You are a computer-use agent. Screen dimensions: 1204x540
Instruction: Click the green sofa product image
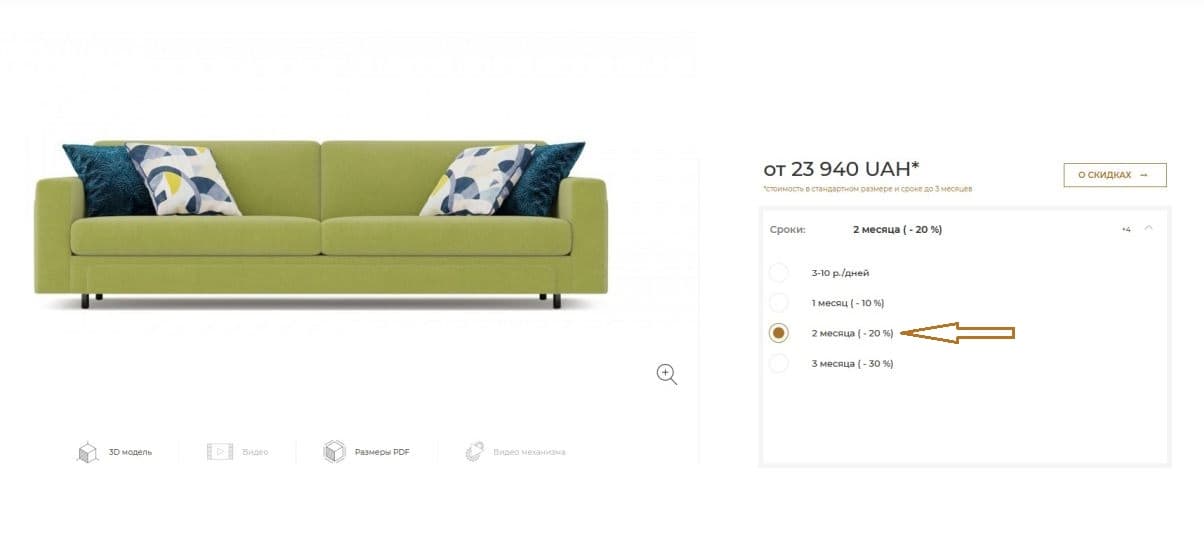tap(320, 224)
